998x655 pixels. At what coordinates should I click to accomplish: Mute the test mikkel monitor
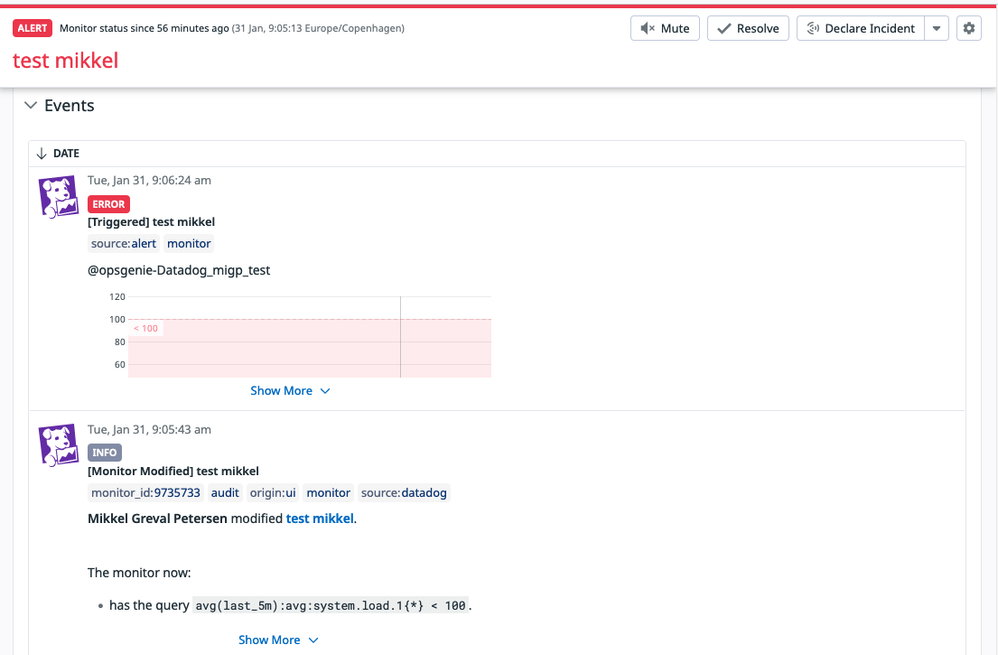point(664,28)
